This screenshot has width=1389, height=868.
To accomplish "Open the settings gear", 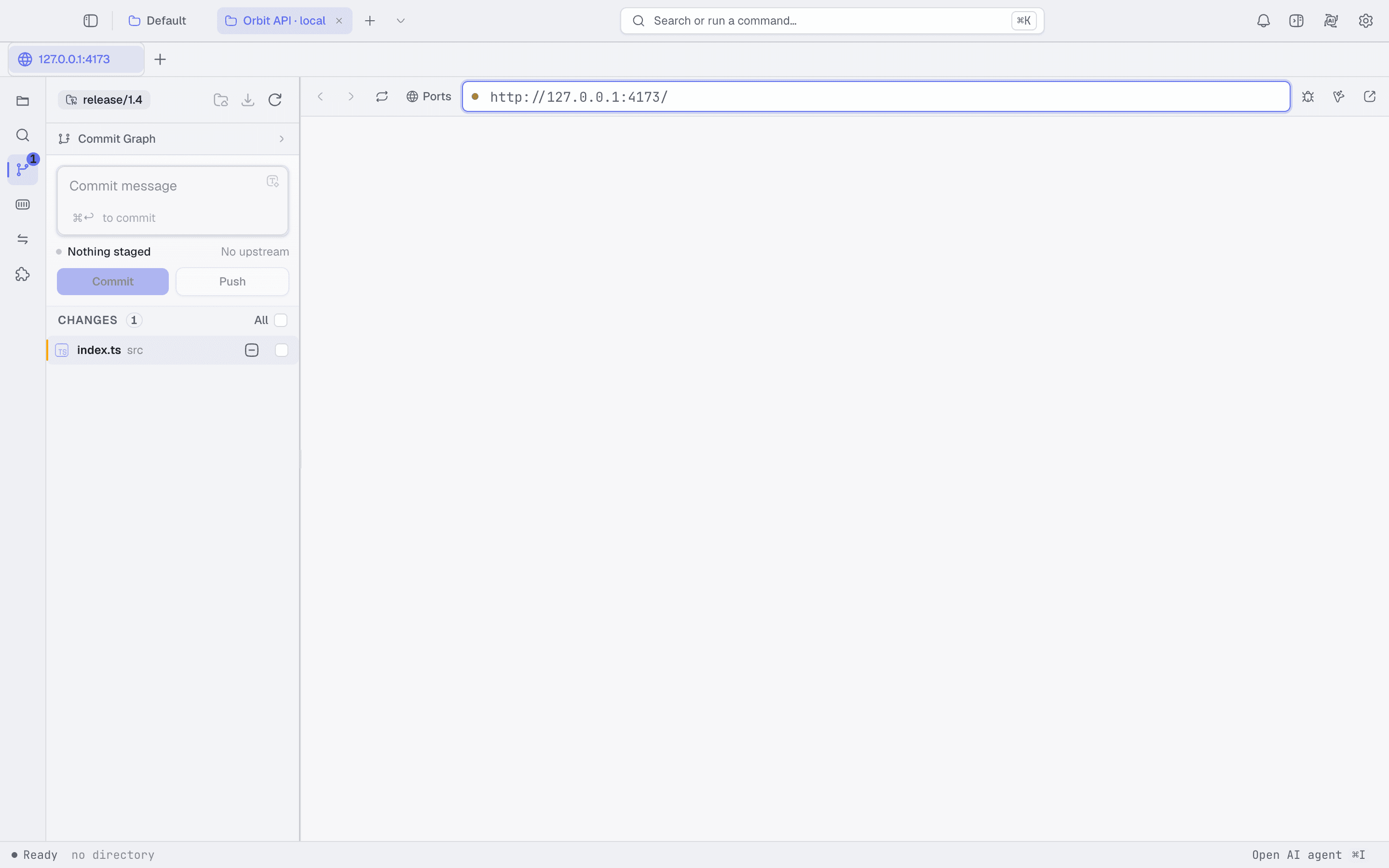I will pyautogui.click(x=1365, y=21).
